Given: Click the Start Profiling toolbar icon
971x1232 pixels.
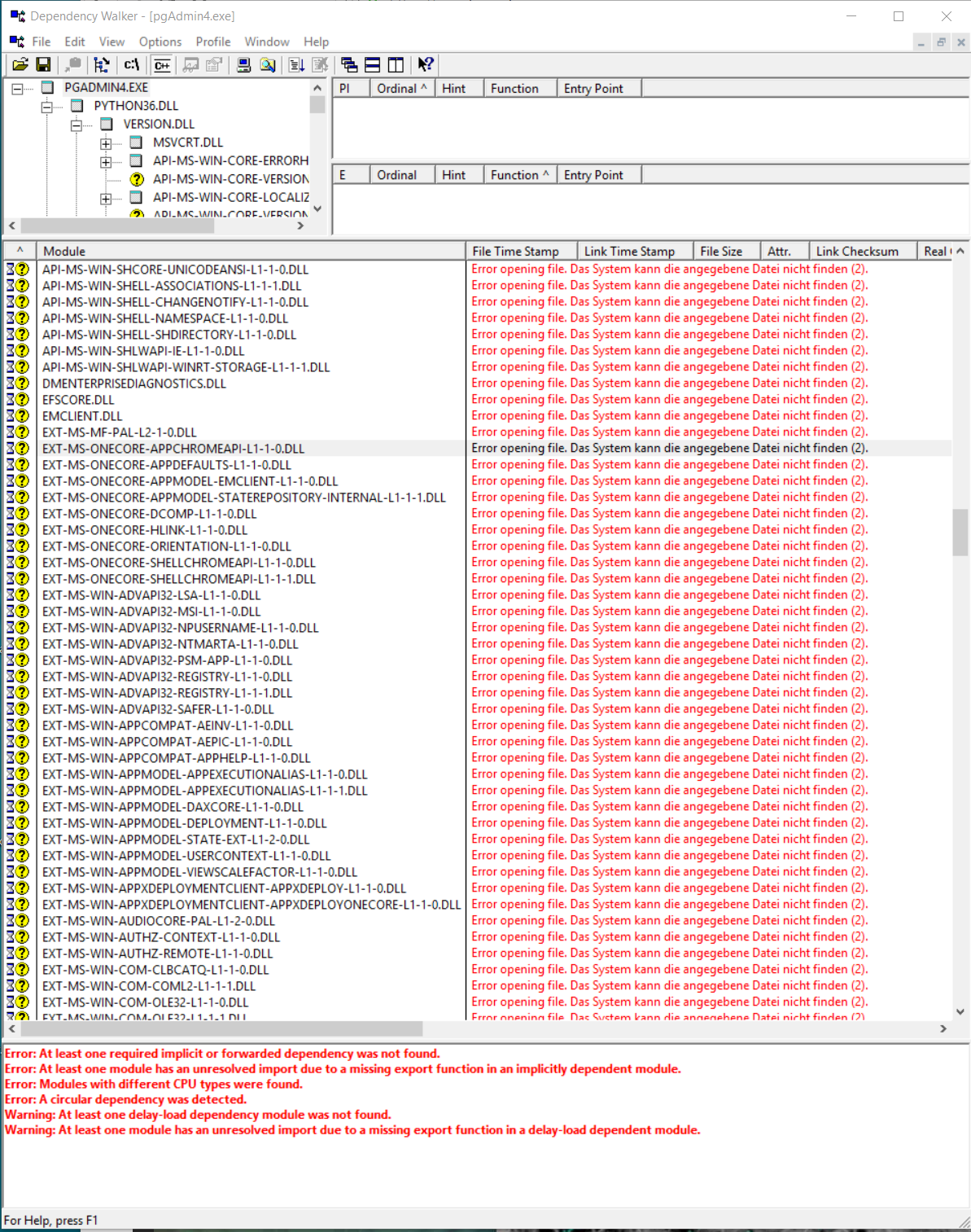Looking at the screenshot, I should [191, 65].
